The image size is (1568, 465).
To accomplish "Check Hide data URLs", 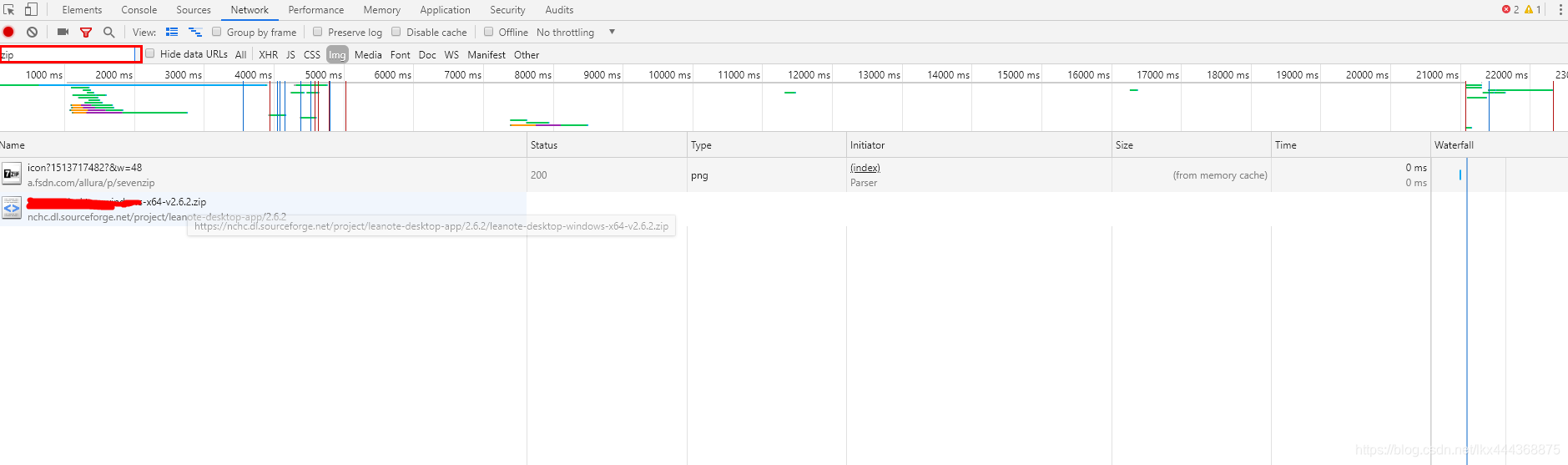I will point(150,53).
